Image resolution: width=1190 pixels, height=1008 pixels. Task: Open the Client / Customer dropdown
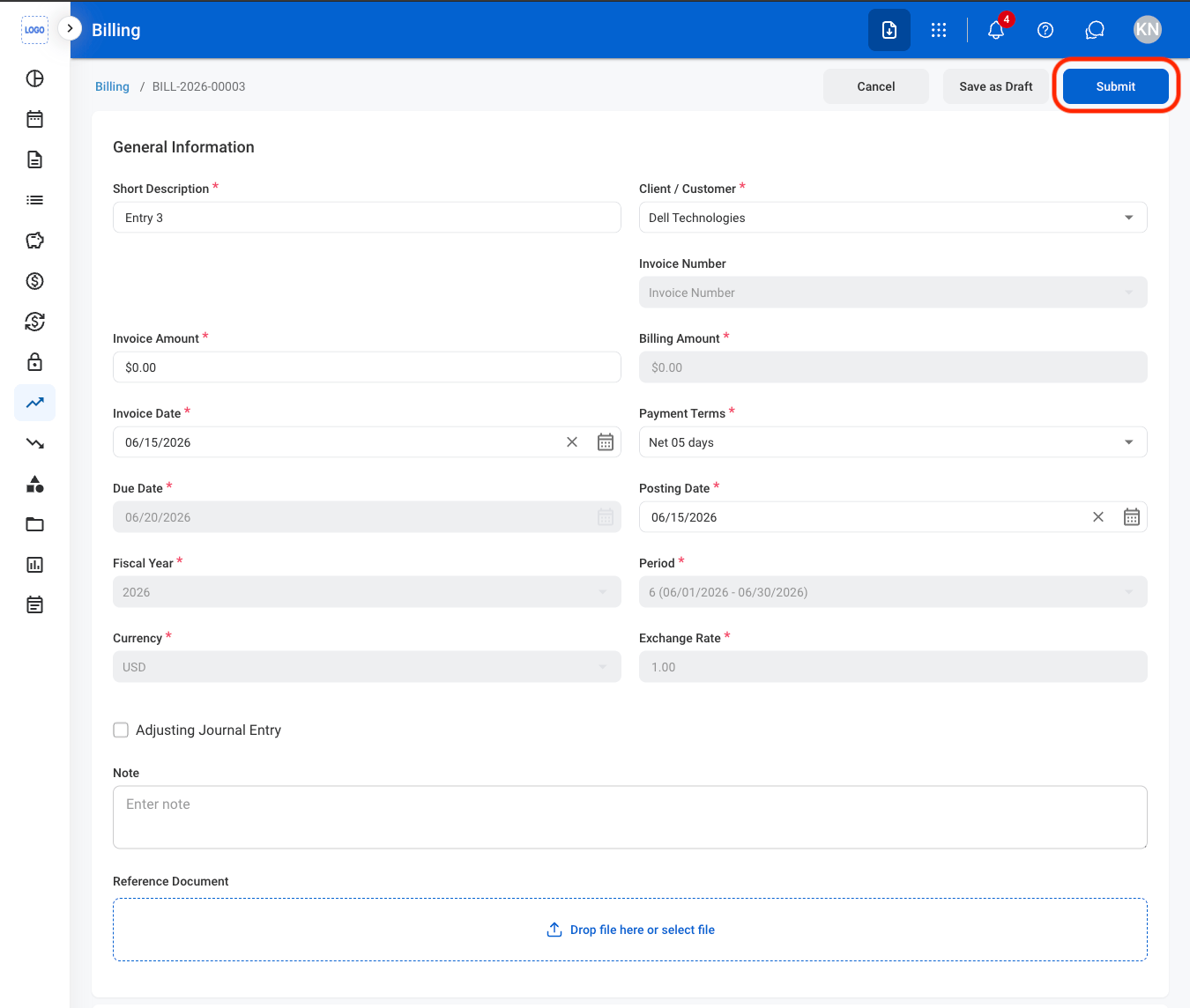(x=893, y=218)
